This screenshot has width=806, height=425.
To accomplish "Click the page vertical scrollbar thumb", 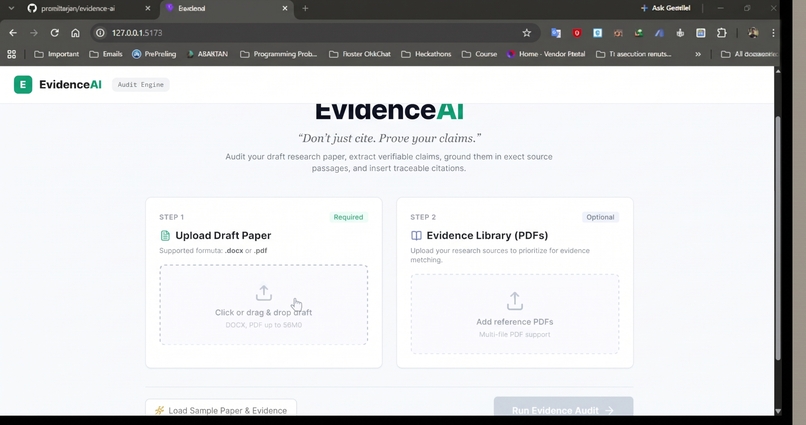I will pyautogui.click(x=778, y=238).
